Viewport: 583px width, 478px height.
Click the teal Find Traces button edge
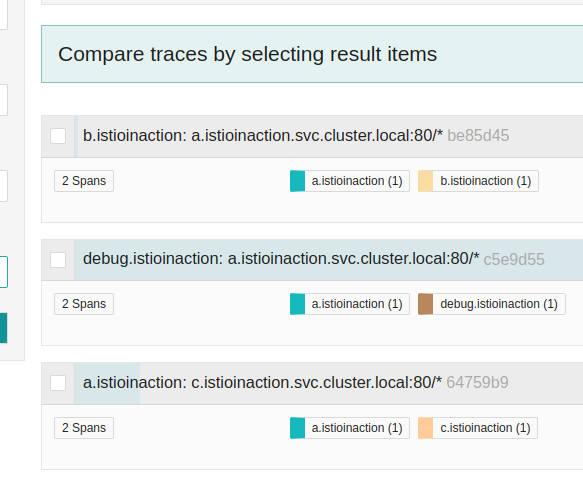point(3,328)
